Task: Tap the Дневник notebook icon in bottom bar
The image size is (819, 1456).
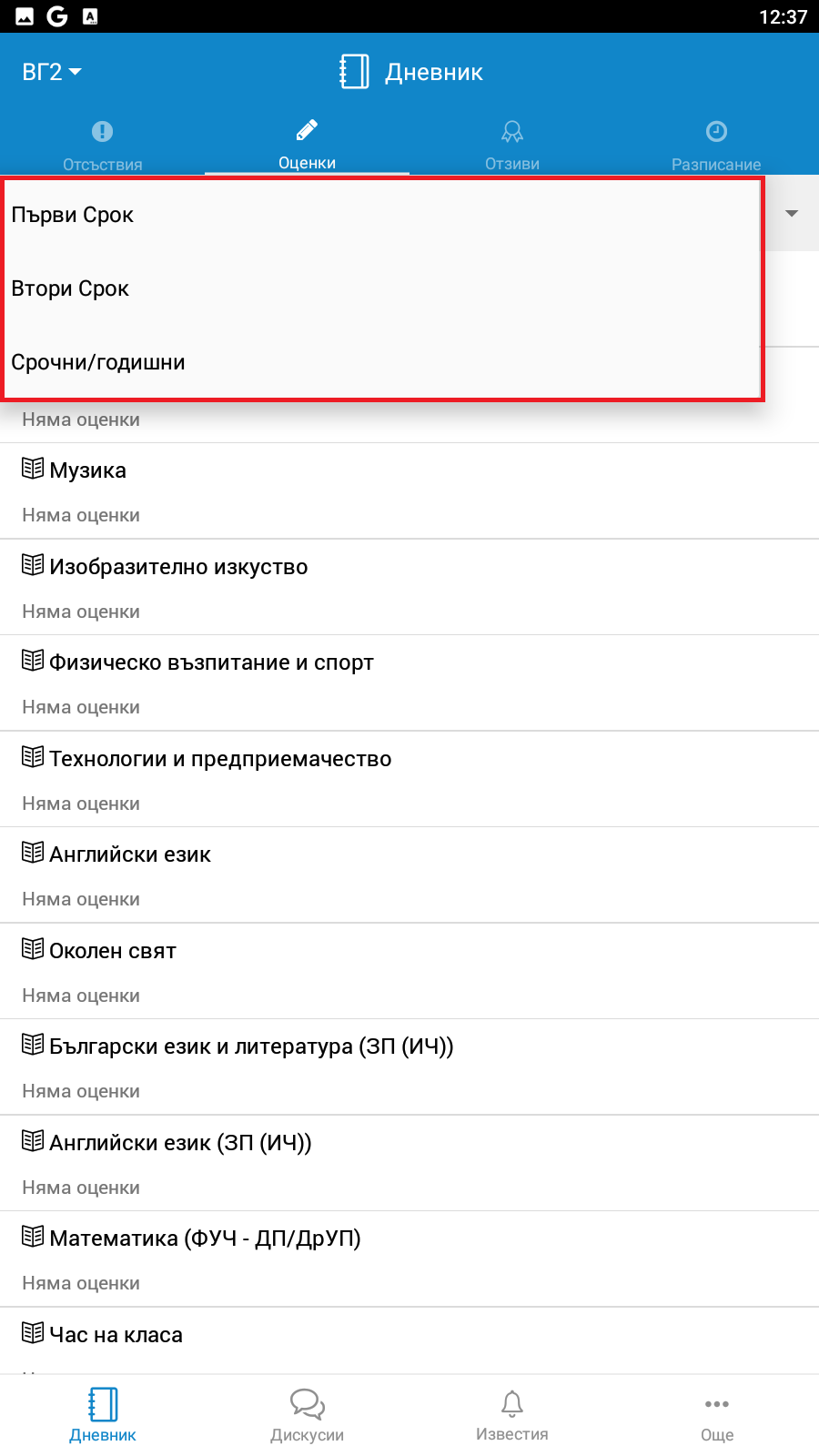Action: 103,1404
